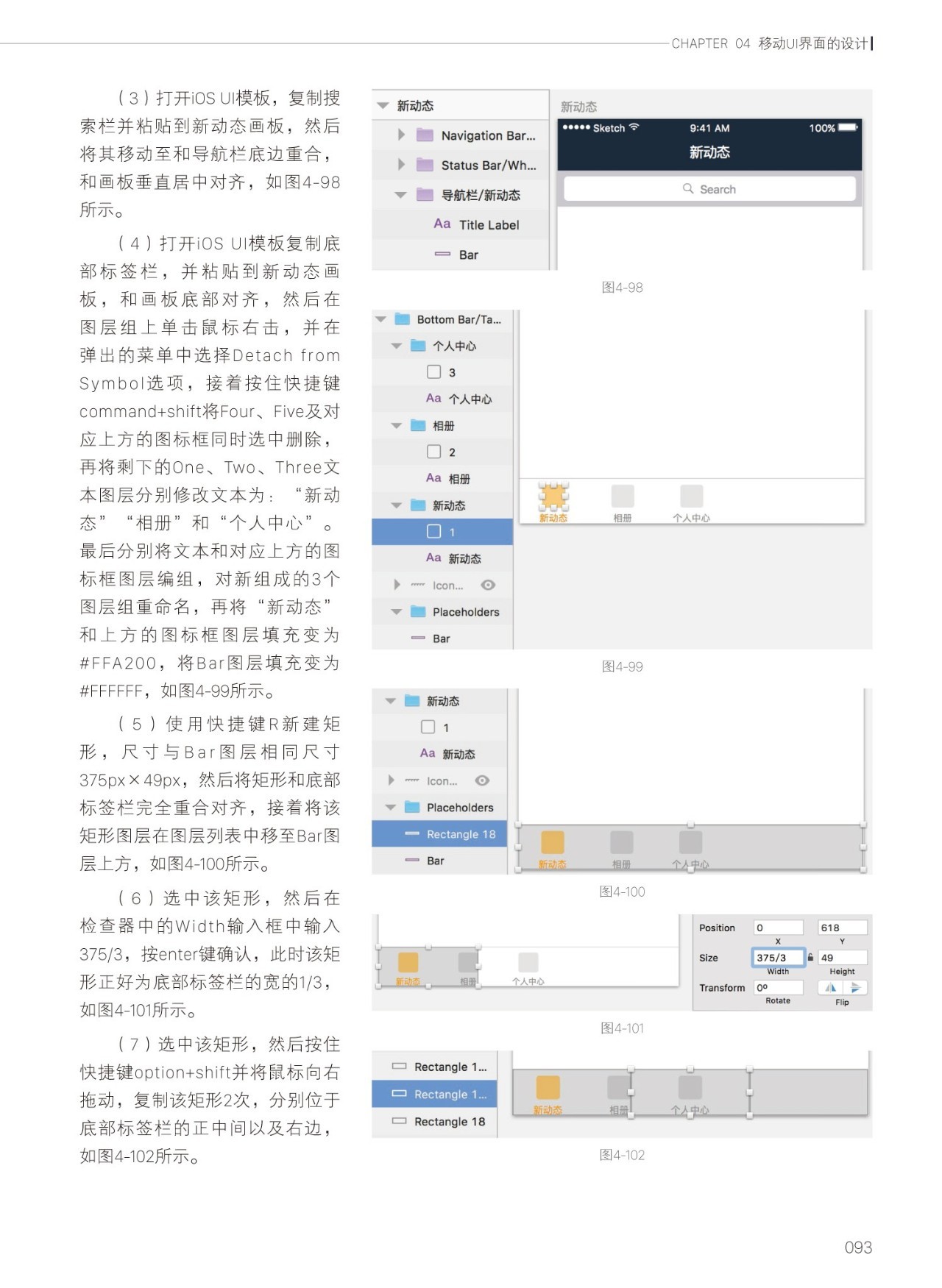This screenshot has height=1288, width=942.
Task: Expand the Status Bar/Wh... group
Action: pyautogui.click(x=401, y=164)
